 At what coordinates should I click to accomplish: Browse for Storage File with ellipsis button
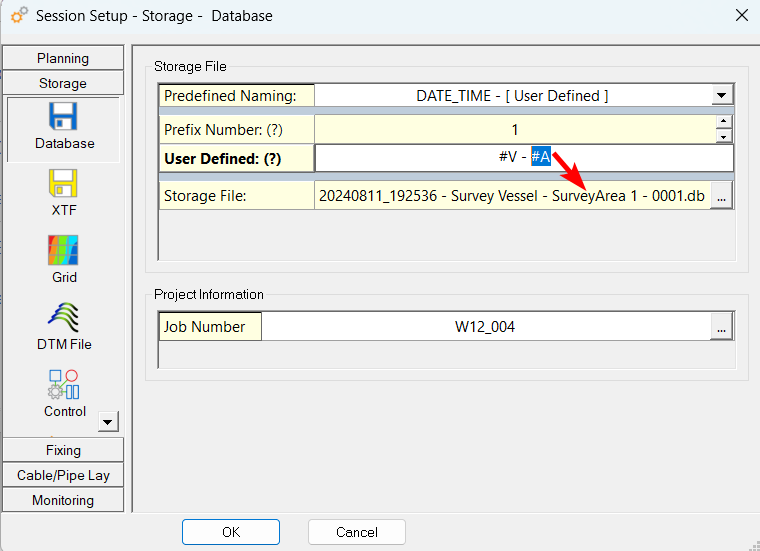pyautogui.click(x=722, y=197)
